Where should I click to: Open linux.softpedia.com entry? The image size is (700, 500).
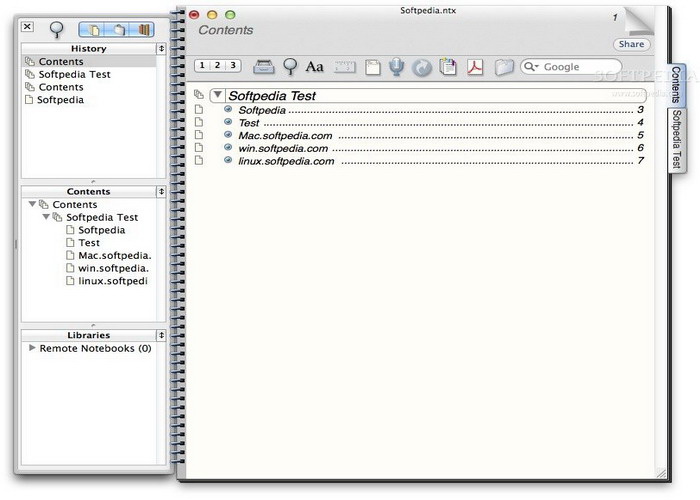coord(286,161)
